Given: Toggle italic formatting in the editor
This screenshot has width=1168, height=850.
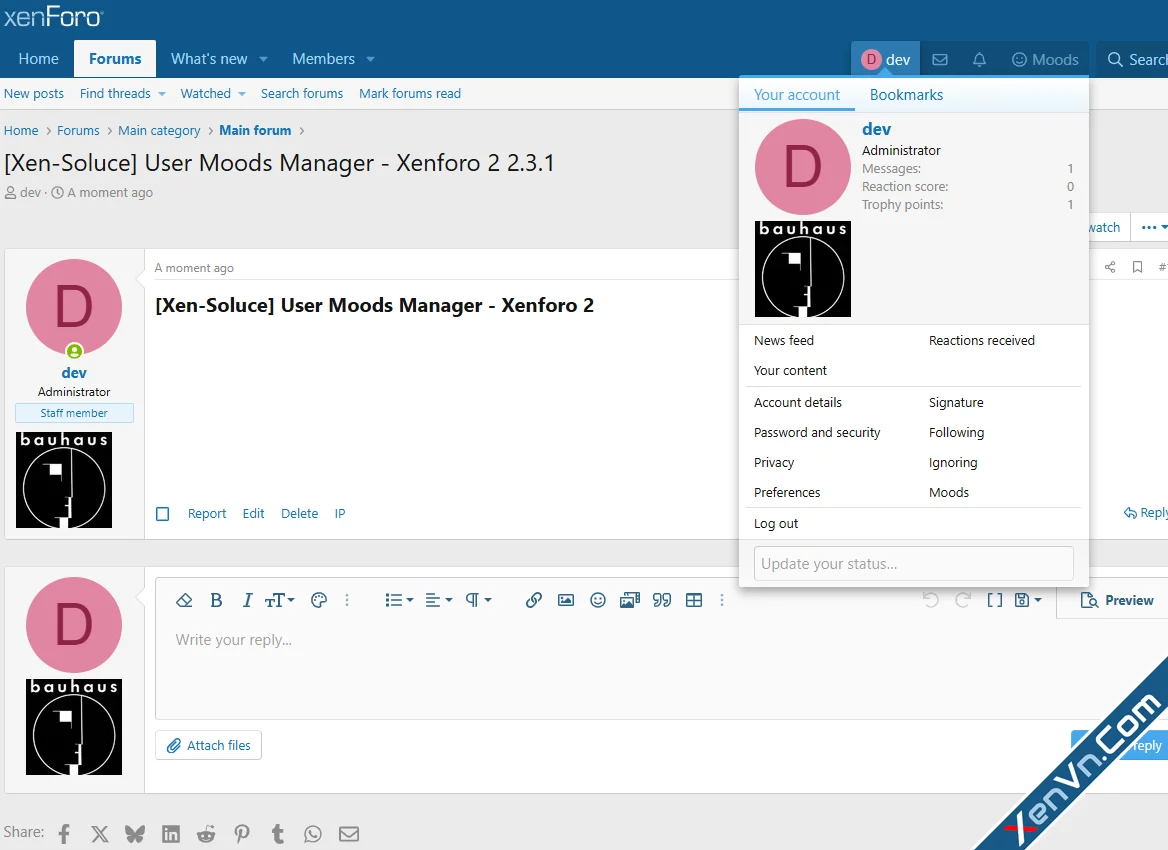Looking at the screenshot, I should (247, 600).
